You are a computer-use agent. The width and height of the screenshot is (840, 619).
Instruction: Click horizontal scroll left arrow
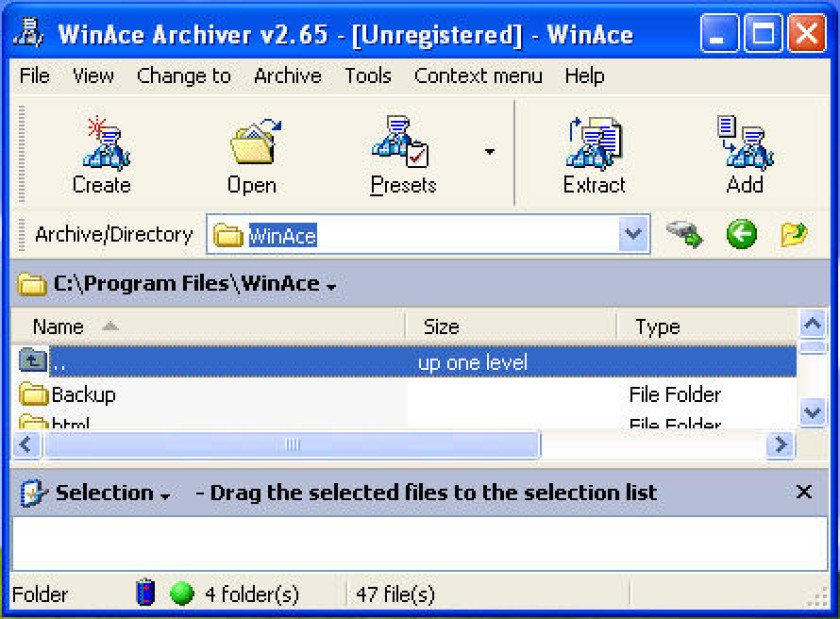point(26,444)
